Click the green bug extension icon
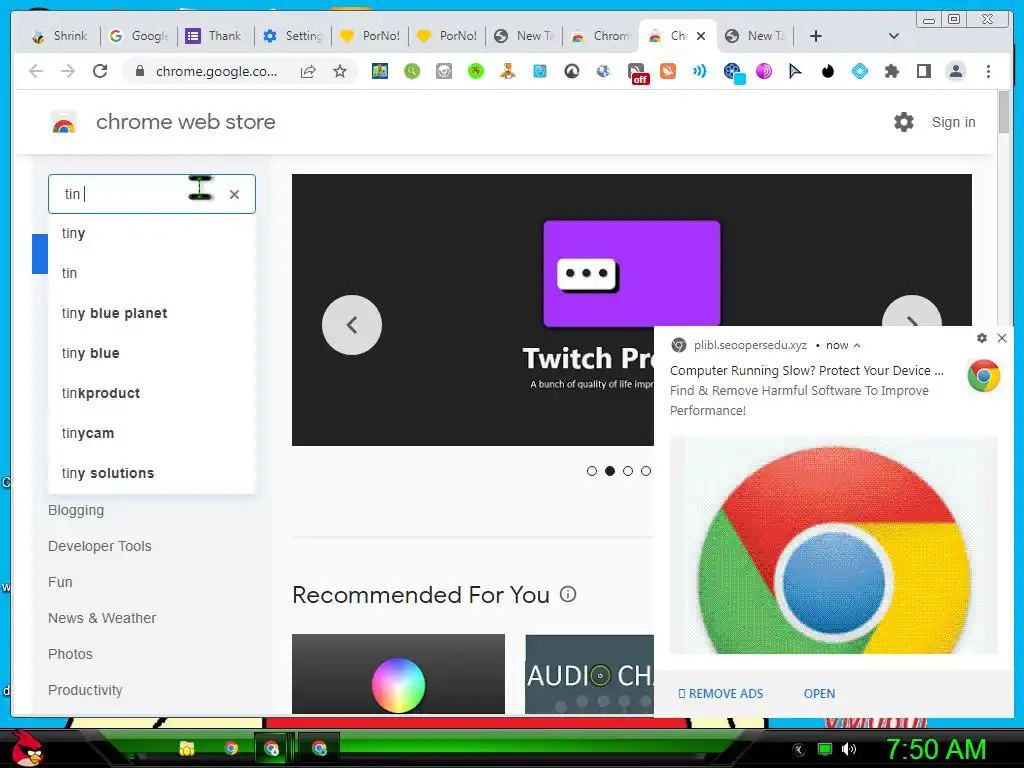Screen dimensions: 1024x768 click(475, 71)
